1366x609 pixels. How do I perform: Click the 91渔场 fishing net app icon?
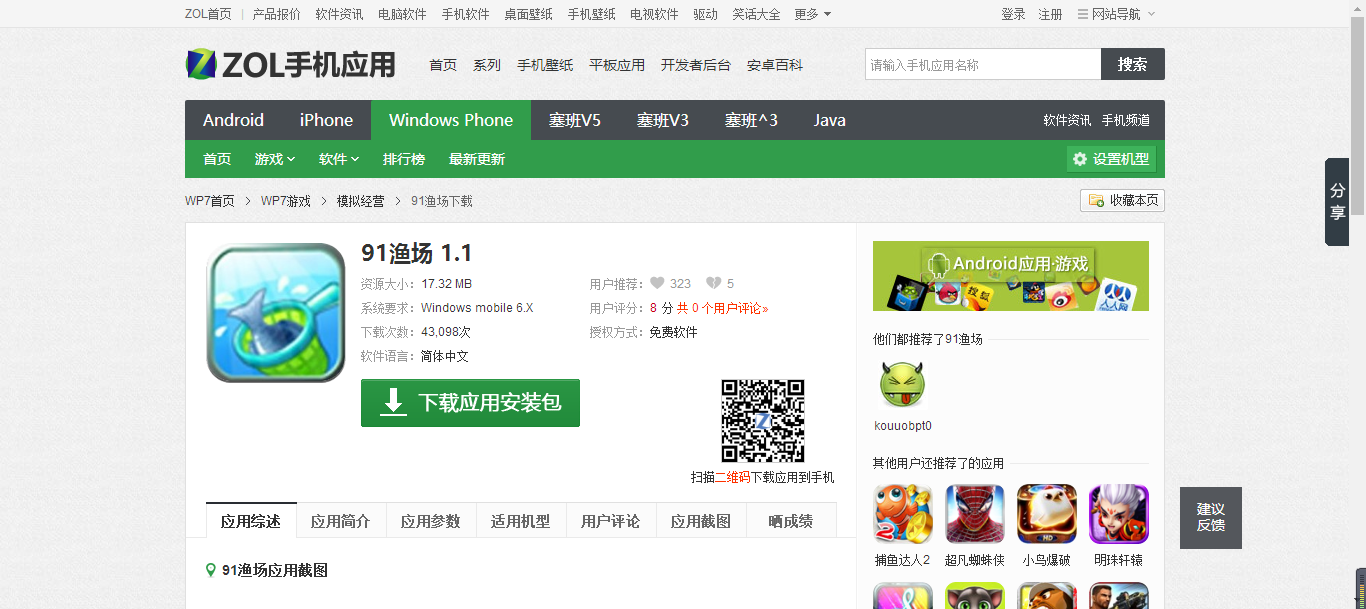coord(276,313)
